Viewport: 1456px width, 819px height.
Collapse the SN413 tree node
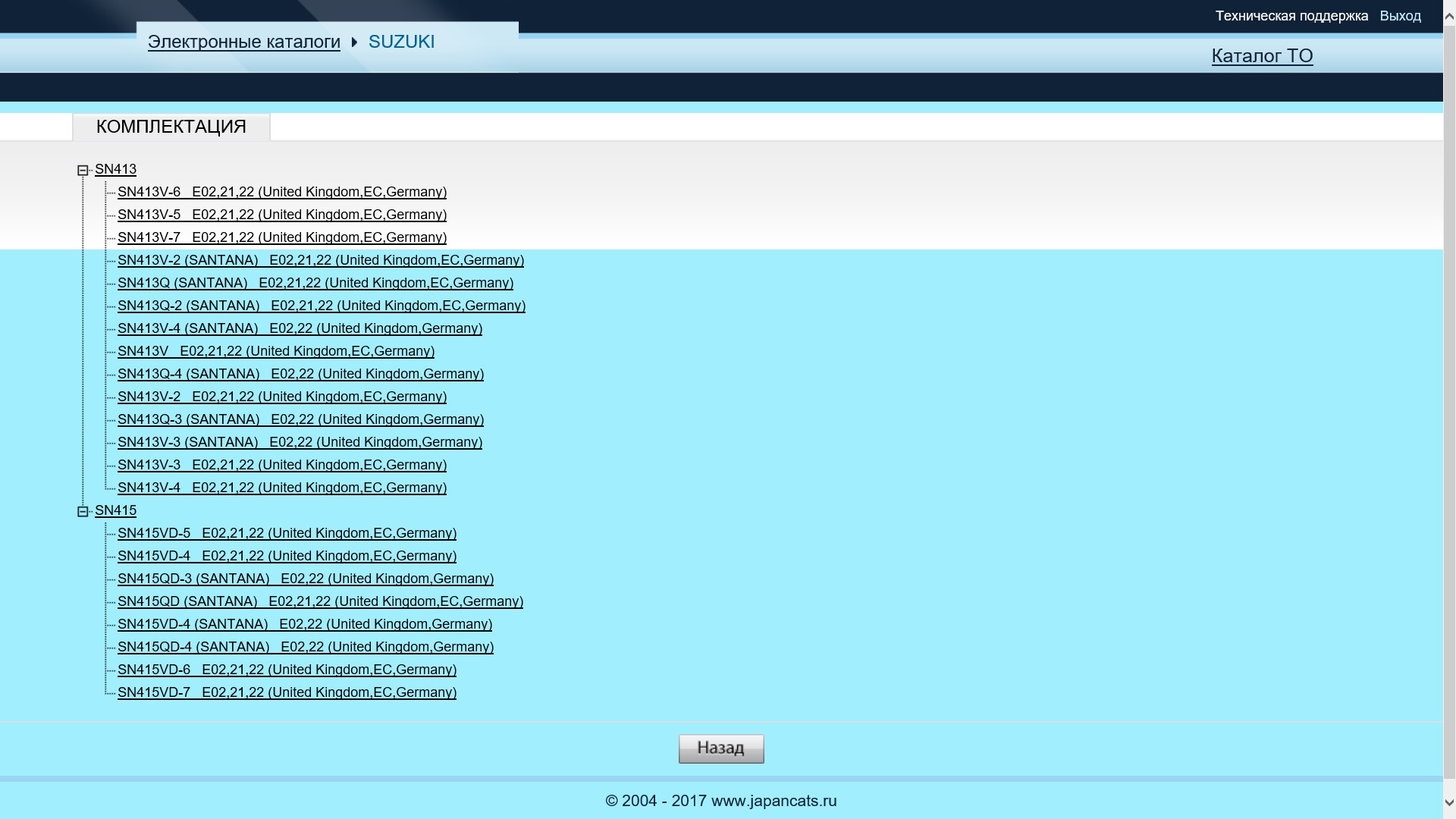click(x=83, y=171)
